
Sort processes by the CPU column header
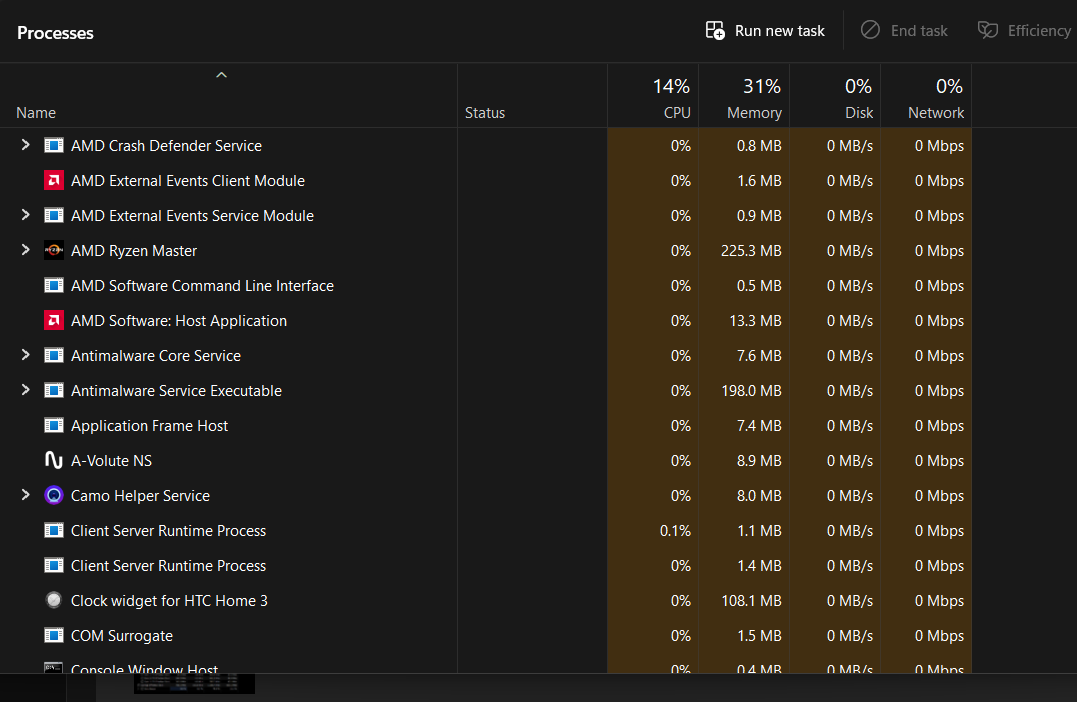(x=653, y=98)
